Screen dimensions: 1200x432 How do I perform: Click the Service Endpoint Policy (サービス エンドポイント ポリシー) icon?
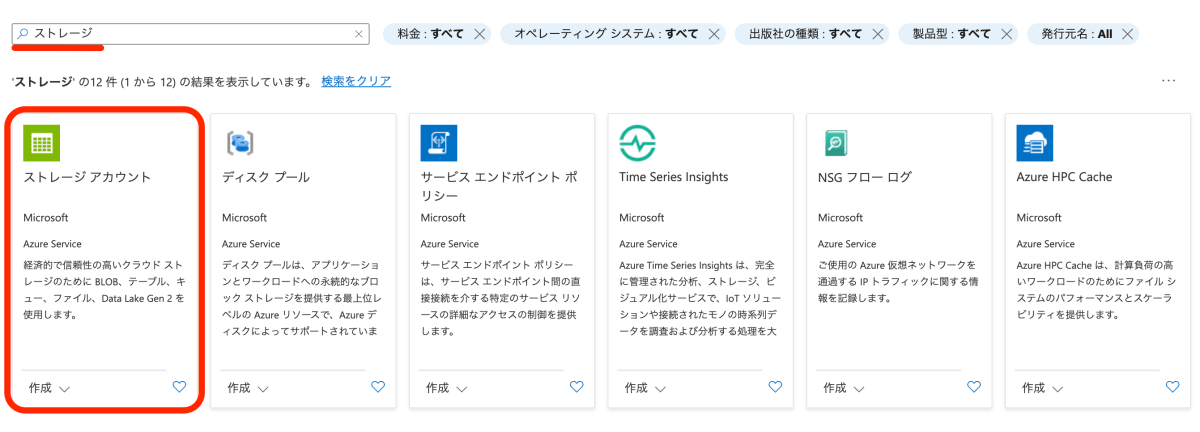point(439,143)
